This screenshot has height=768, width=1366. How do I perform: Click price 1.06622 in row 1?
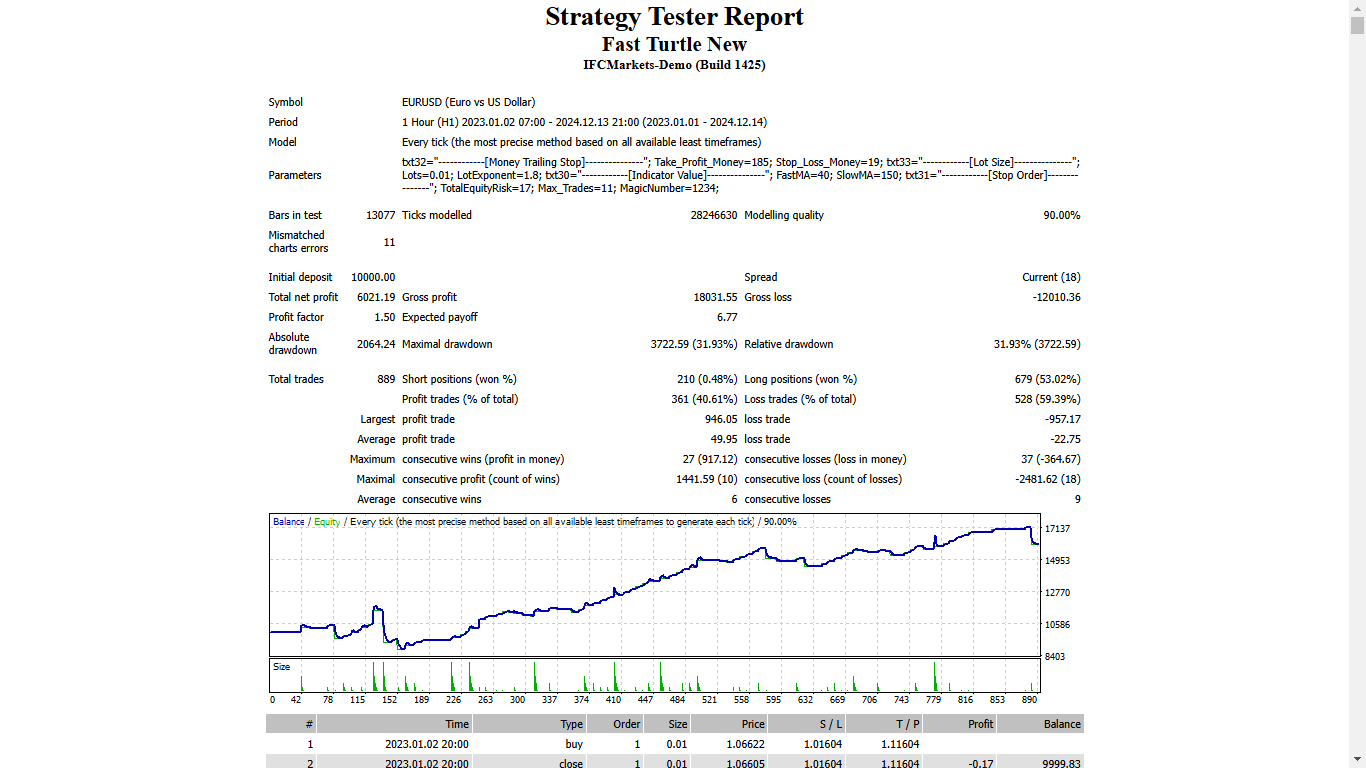point(745,744)
